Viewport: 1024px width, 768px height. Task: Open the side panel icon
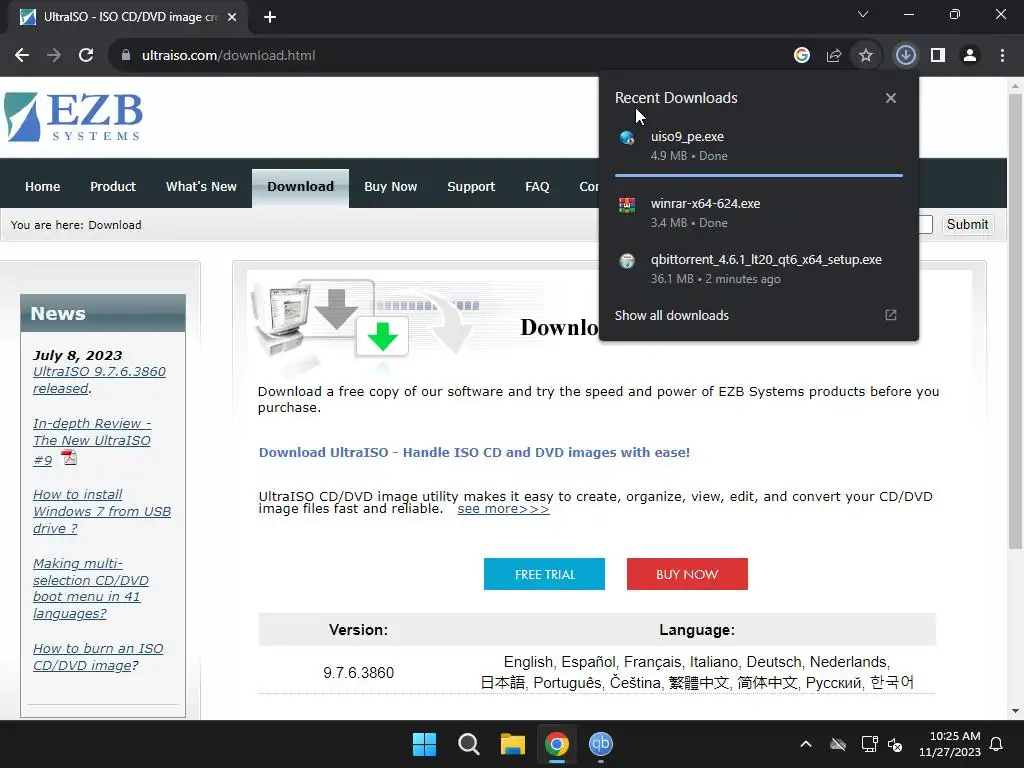(938, 56)
